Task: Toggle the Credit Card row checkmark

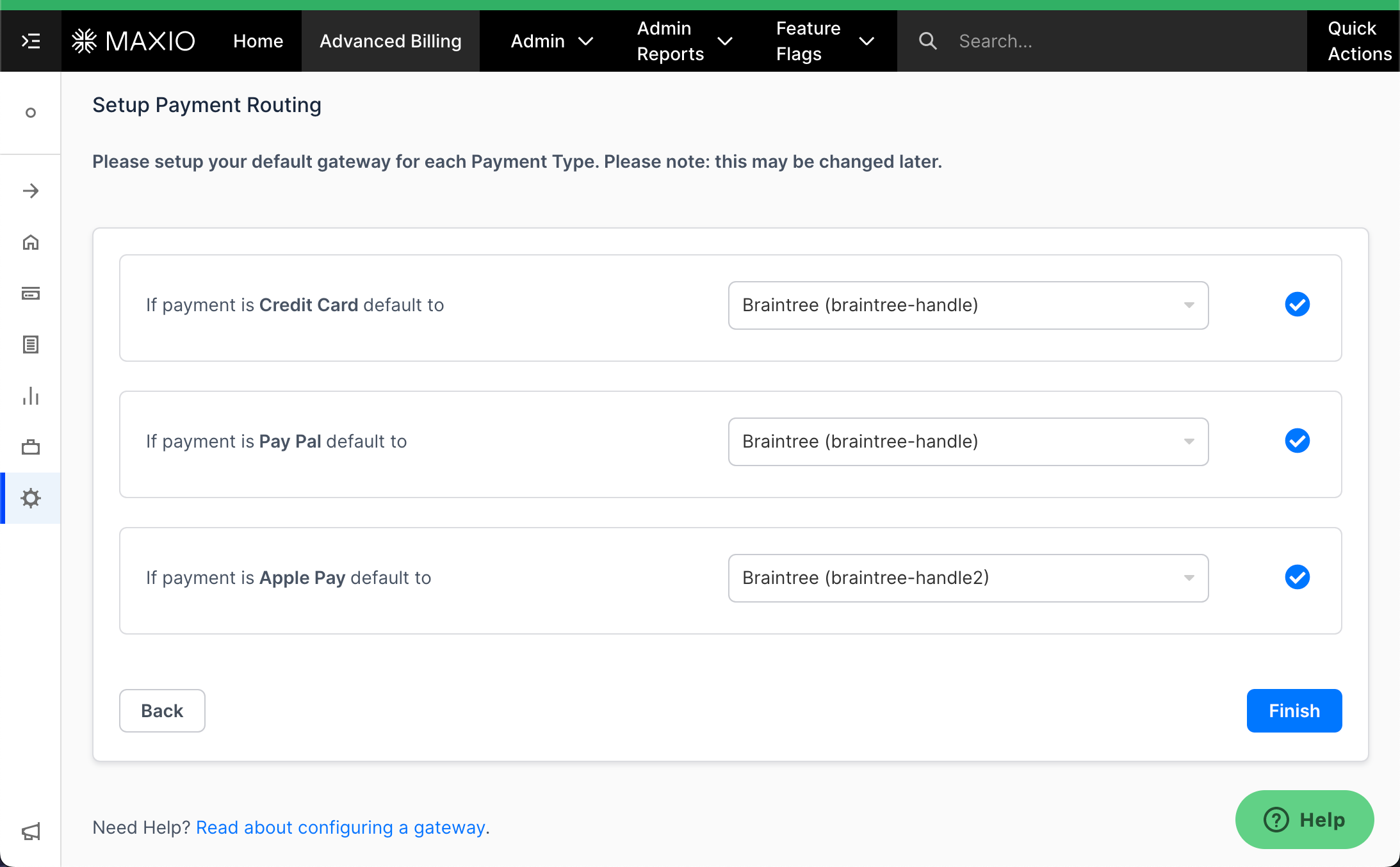Action: [1297, 305]
